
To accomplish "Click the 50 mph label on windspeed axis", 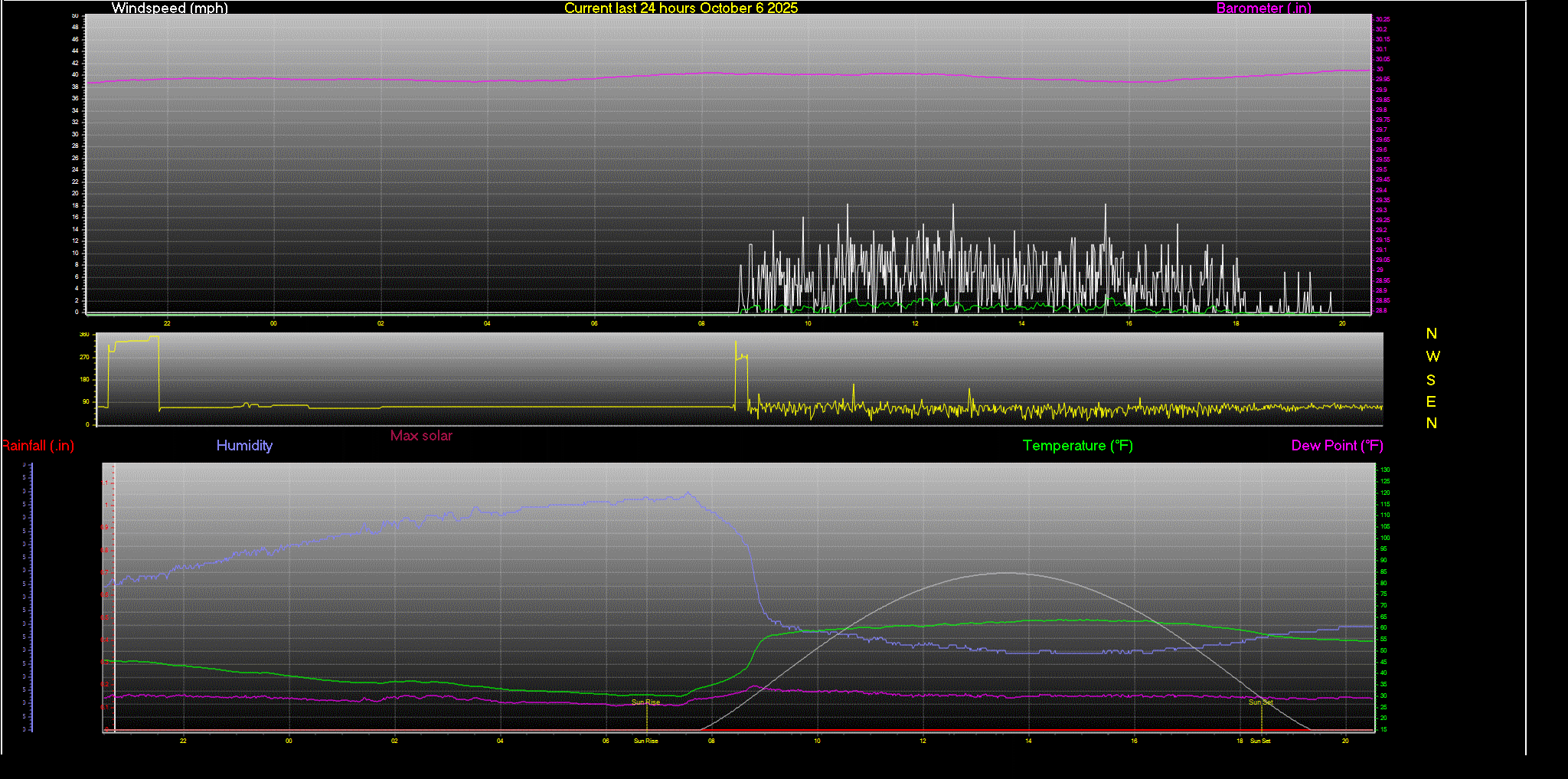I will tap(75, 15).
